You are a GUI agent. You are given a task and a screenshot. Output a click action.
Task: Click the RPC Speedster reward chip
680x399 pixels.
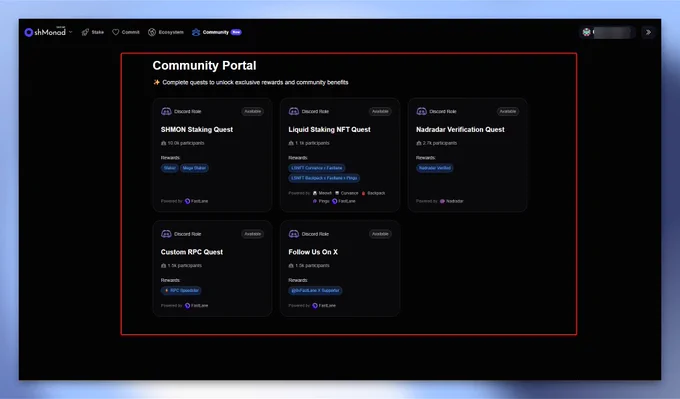point(181,290)
